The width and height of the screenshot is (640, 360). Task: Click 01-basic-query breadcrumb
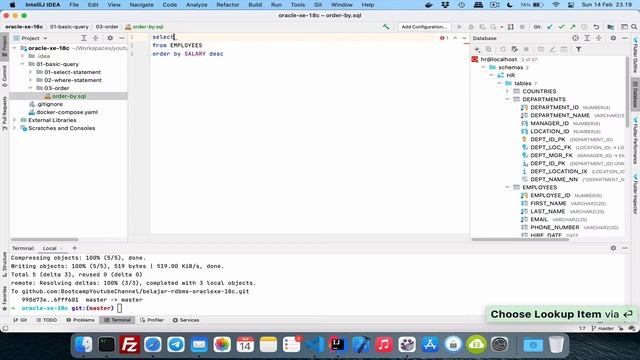(69, 27)
